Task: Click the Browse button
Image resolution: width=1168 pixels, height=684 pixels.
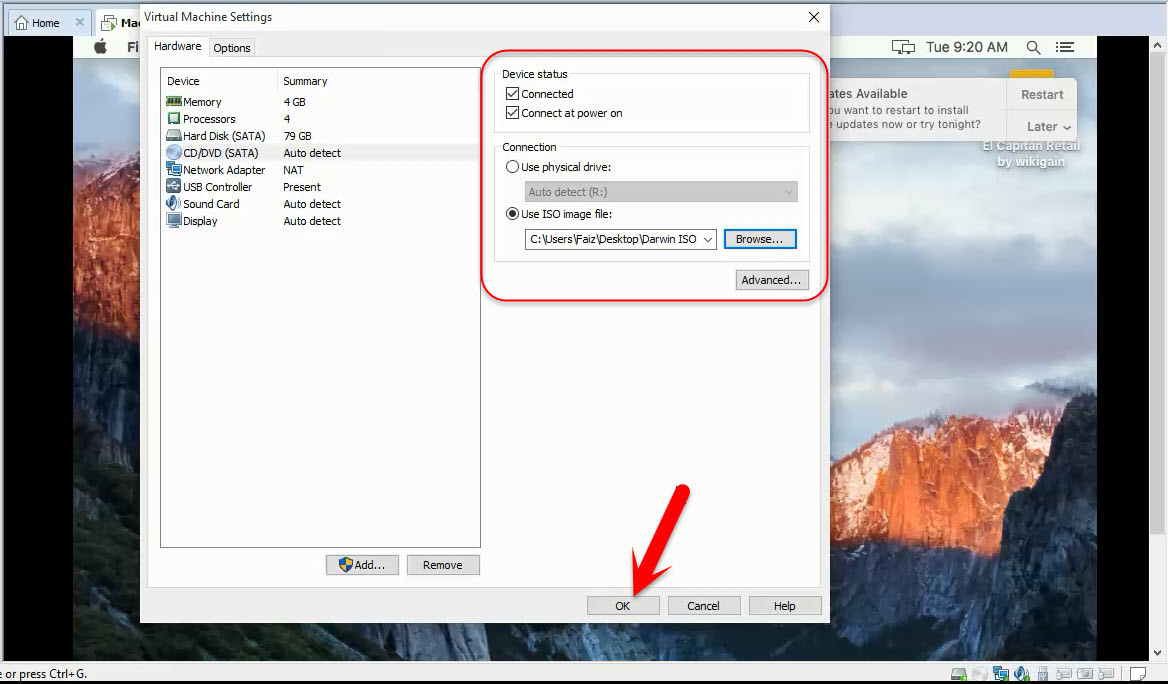Action: (760, 239)
